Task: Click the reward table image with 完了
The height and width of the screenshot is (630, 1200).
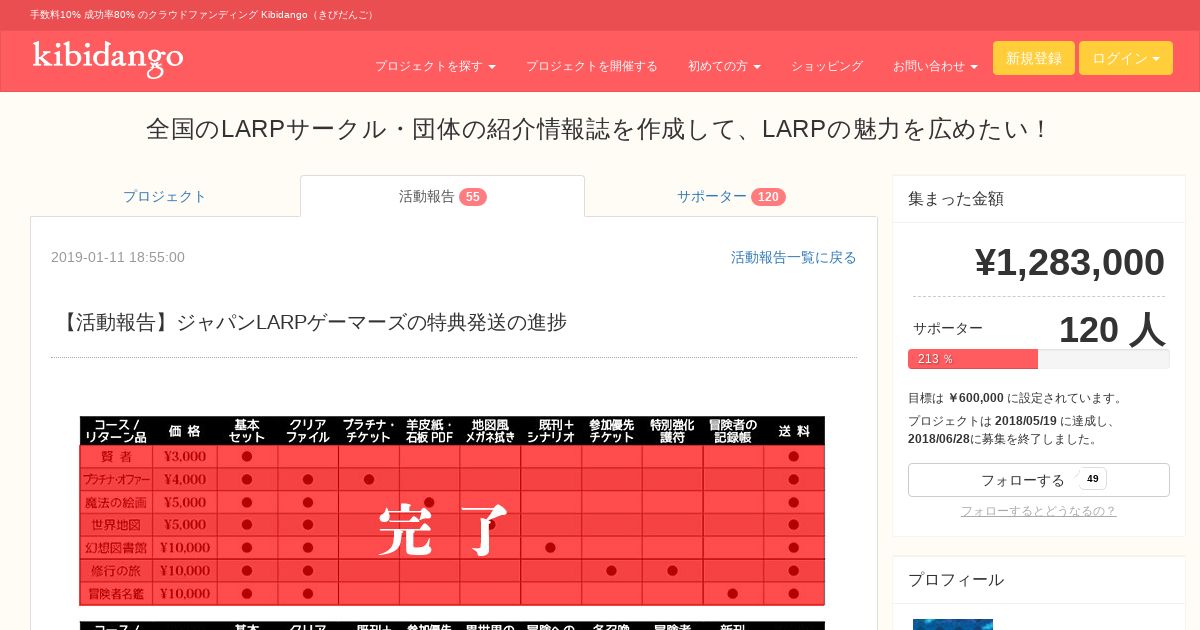Action: (x=452, y=511)
